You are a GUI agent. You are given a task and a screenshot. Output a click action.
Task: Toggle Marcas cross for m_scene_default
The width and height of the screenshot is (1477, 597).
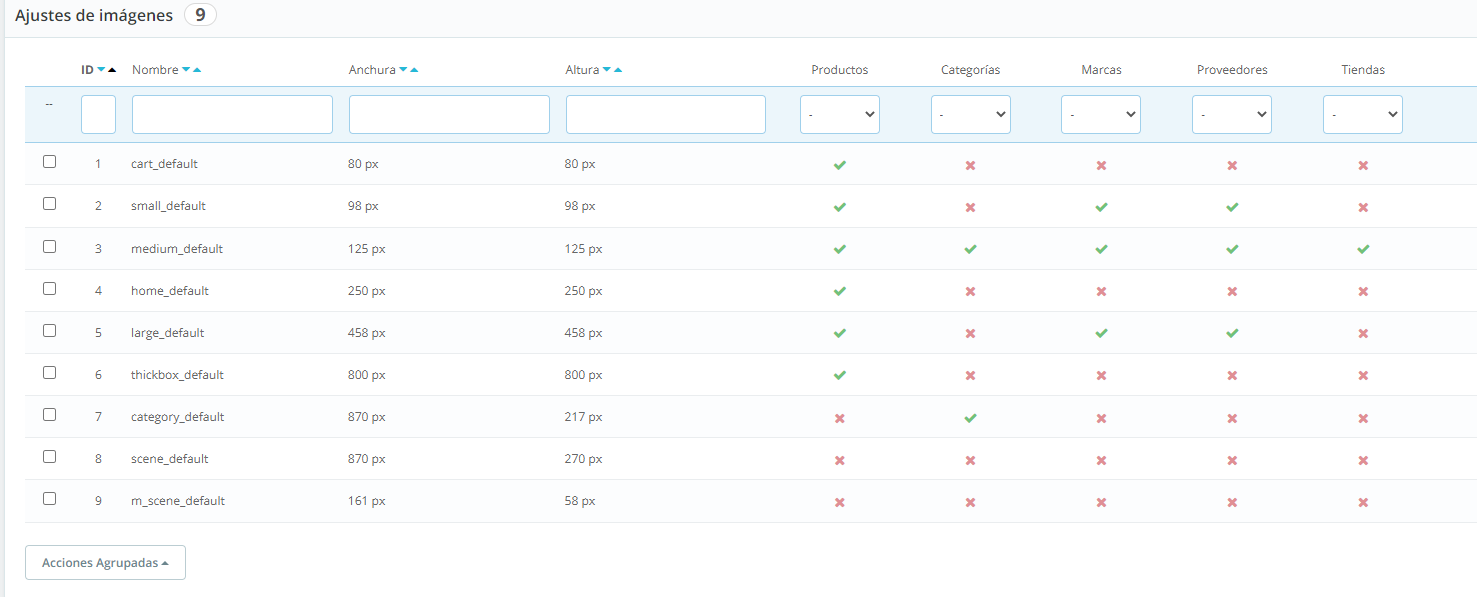click(x=1101, y=502)
